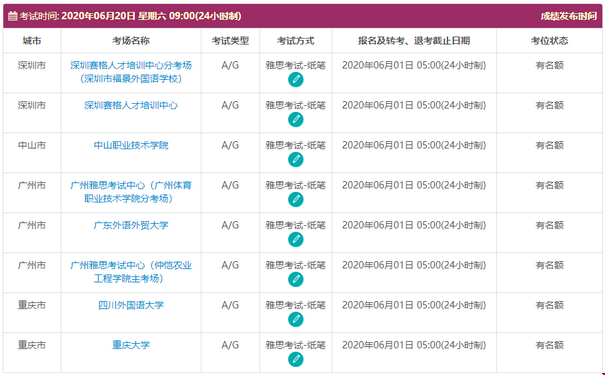The width and height of the screenshot is (605, 375).
Task: Click 雅思考试-纸笔 in 四川外国语大学 row
Action: tap(296, 305)
